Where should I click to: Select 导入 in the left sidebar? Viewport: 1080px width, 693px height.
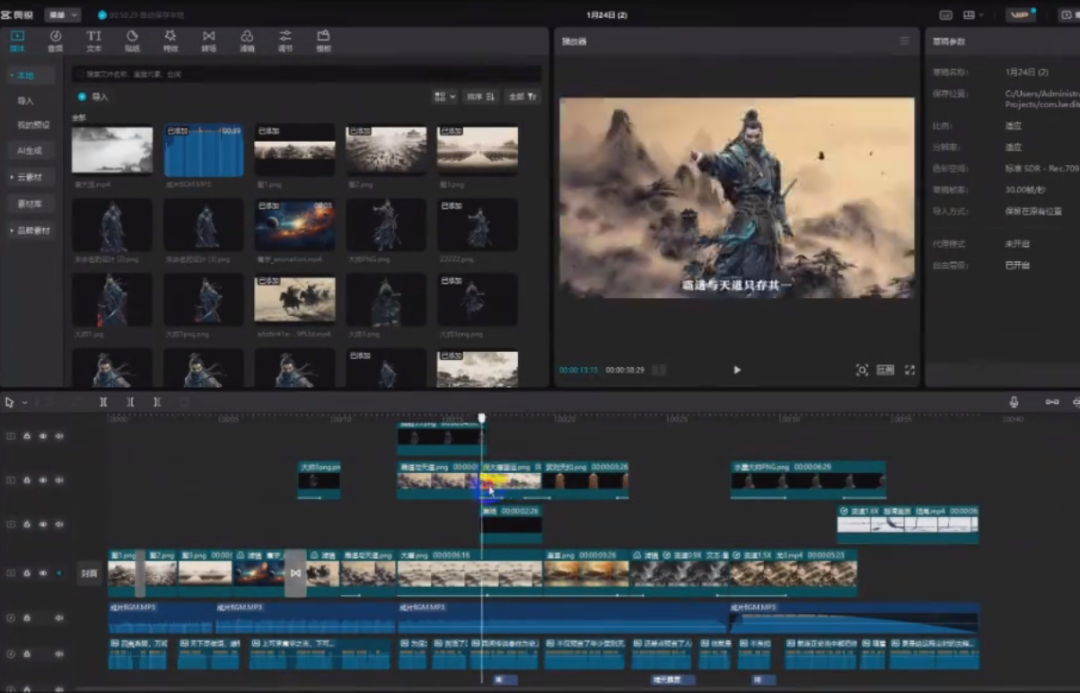point(25,101)
